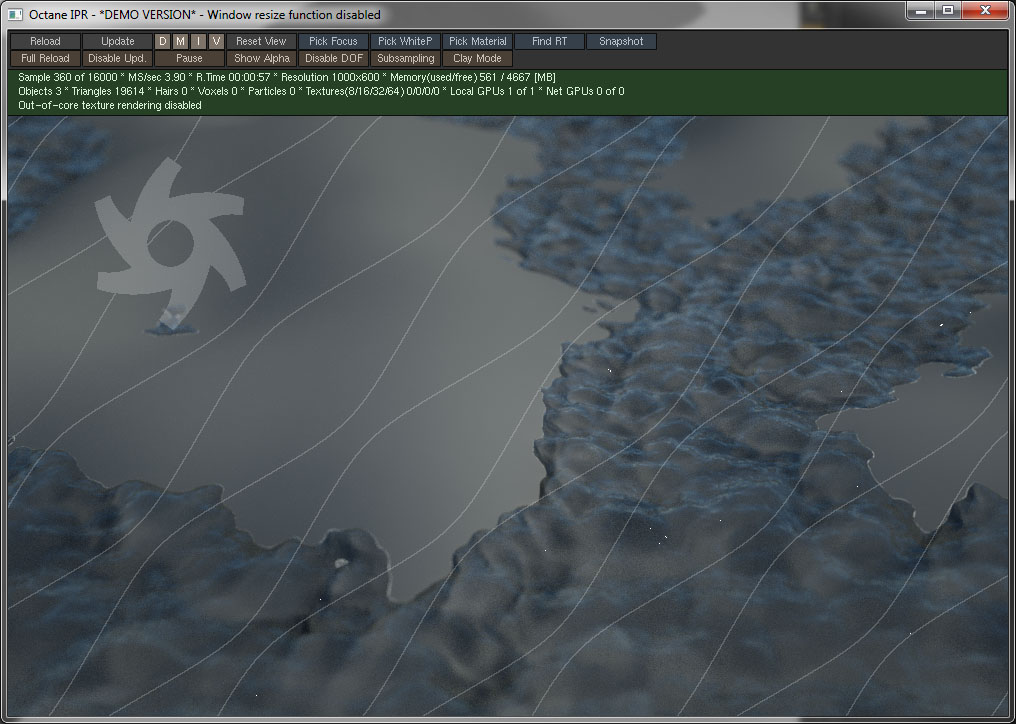Toggle the M mode button
This screenshot has height=724, width=1016.
pyautogui.click(x=181, y=41)
